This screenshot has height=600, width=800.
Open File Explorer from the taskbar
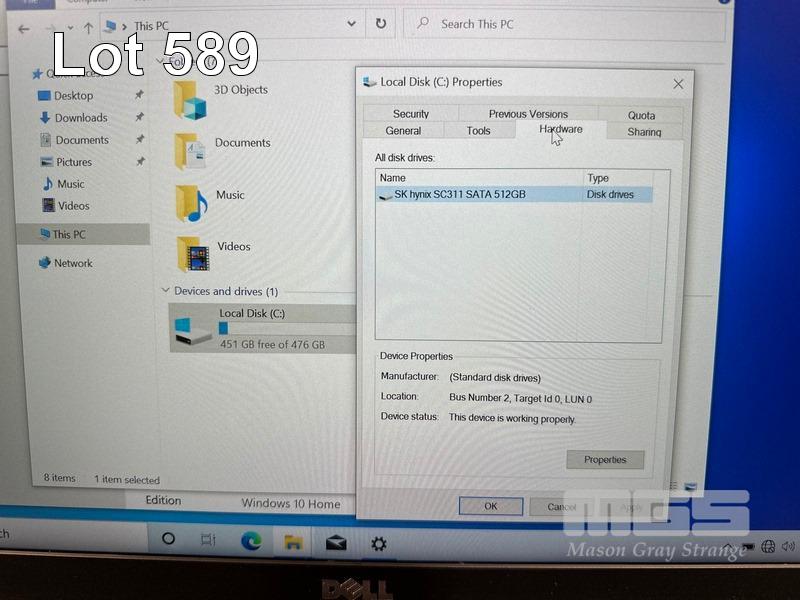293,542
